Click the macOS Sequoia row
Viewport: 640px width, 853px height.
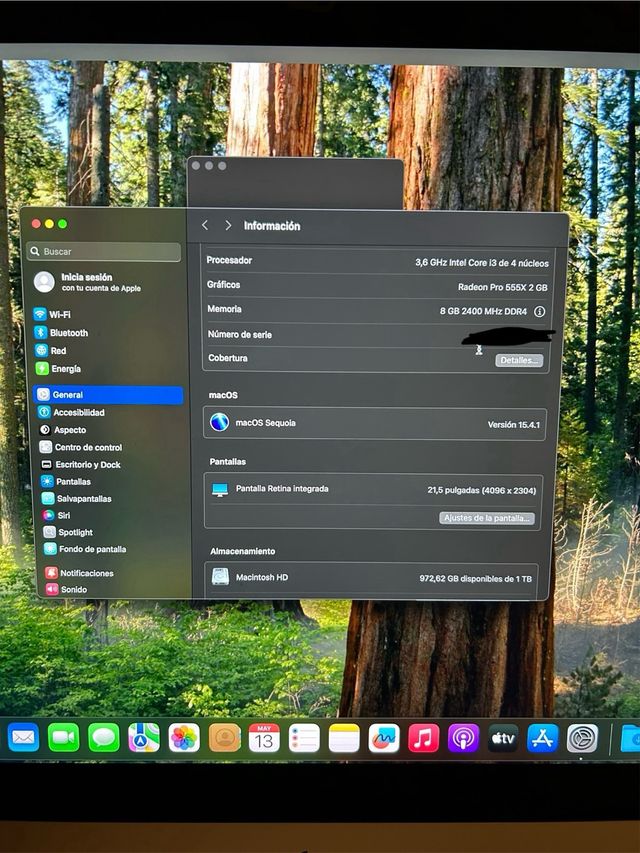[x=374, y=423]
